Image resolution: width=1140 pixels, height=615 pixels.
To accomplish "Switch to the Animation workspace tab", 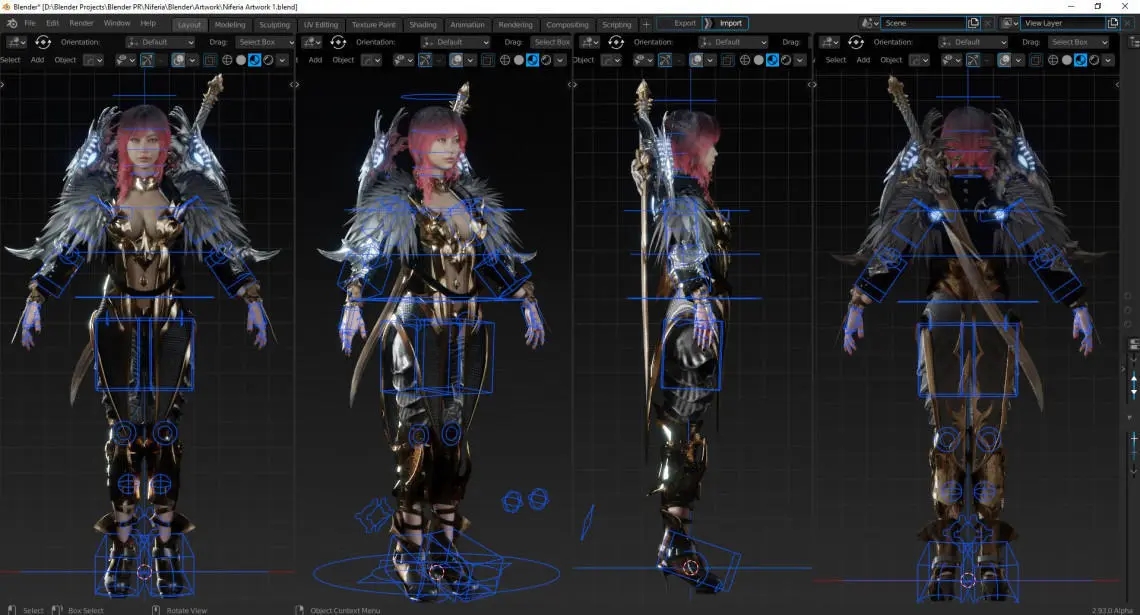I will 467,25.
